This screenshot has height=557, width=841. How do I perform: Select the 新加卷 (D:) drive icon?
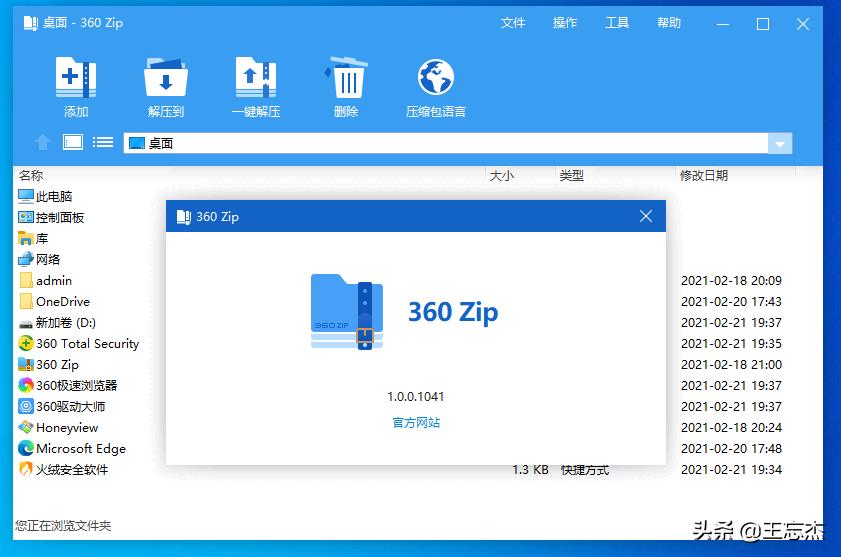click(26, 324)
